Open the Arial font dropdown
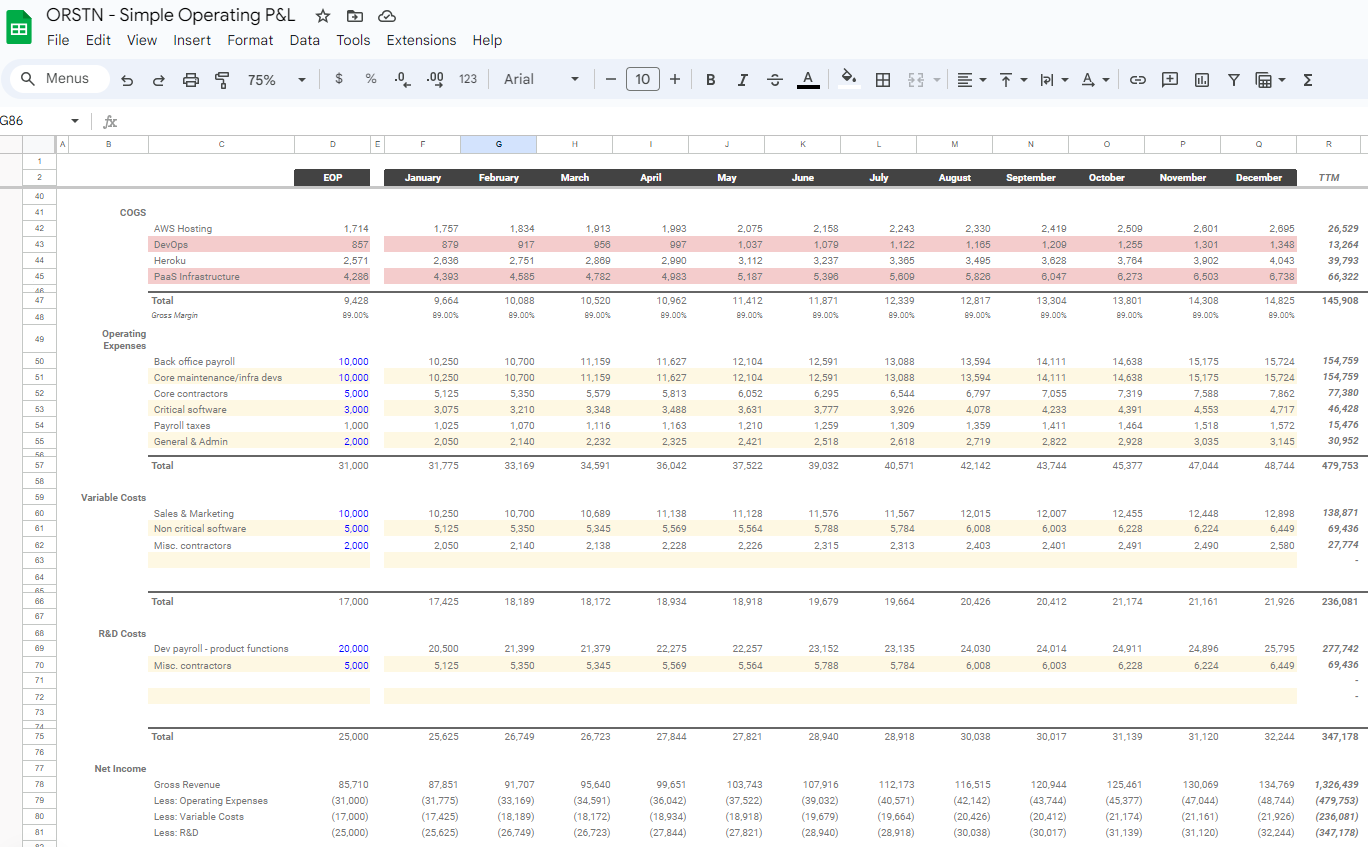This screenshot has height=847, width=1368. click(541, 80)
